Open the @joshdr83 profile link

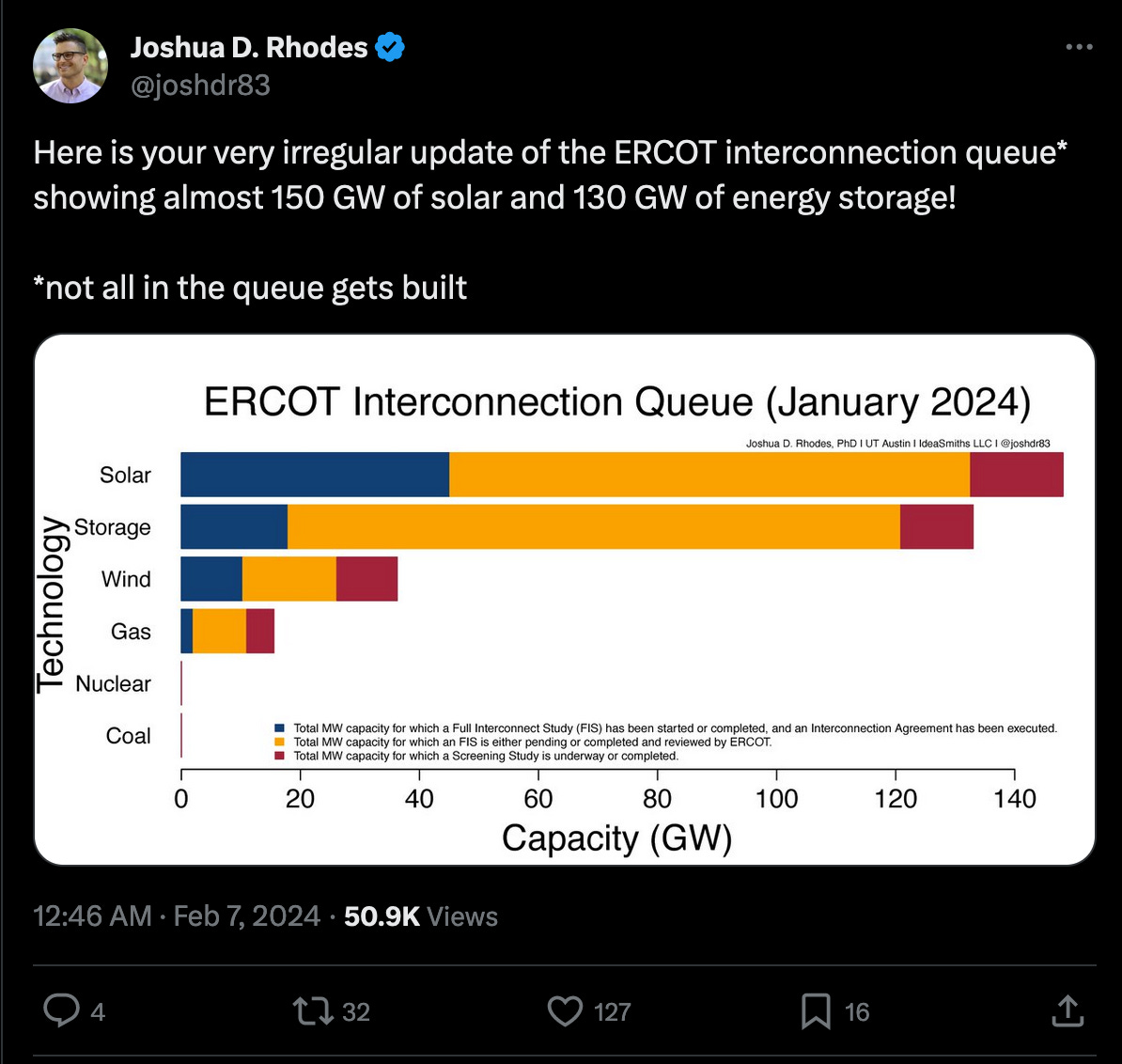pos(200,85)
